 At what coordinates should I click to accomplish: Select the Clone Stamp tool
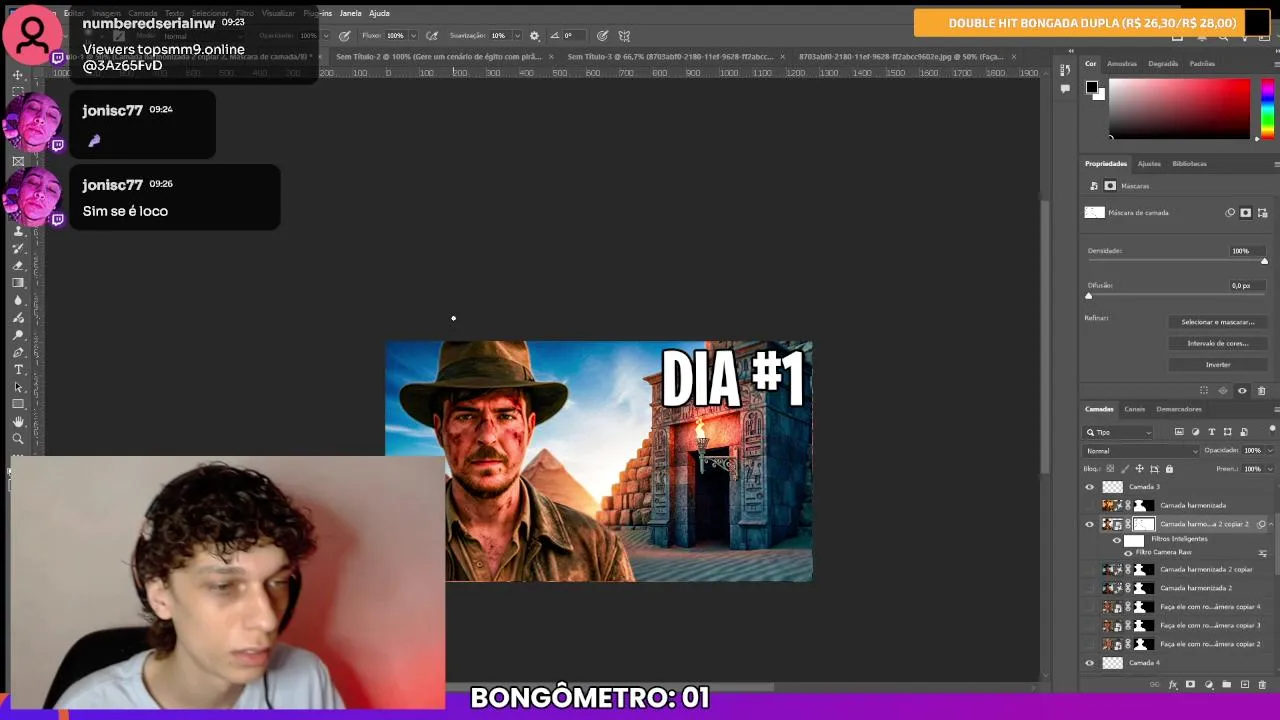coord(18,231)
